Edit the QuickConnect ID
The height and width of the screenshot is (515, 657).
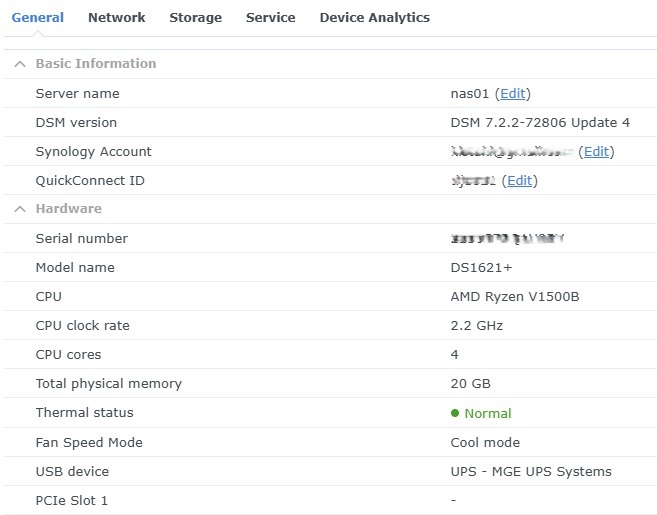point(519,181)
